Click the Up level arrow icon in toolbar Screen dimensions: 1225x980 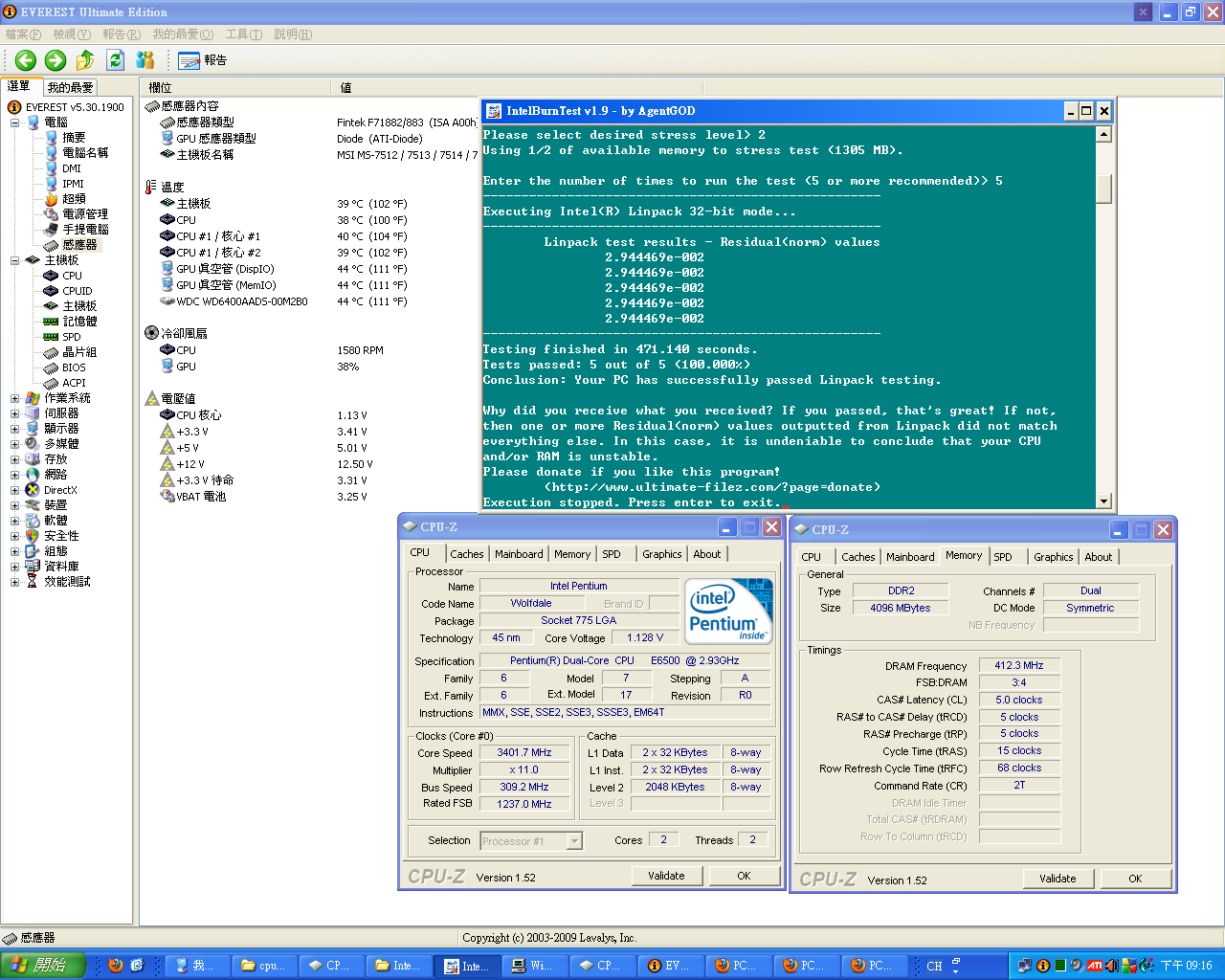tap(85, 60)
